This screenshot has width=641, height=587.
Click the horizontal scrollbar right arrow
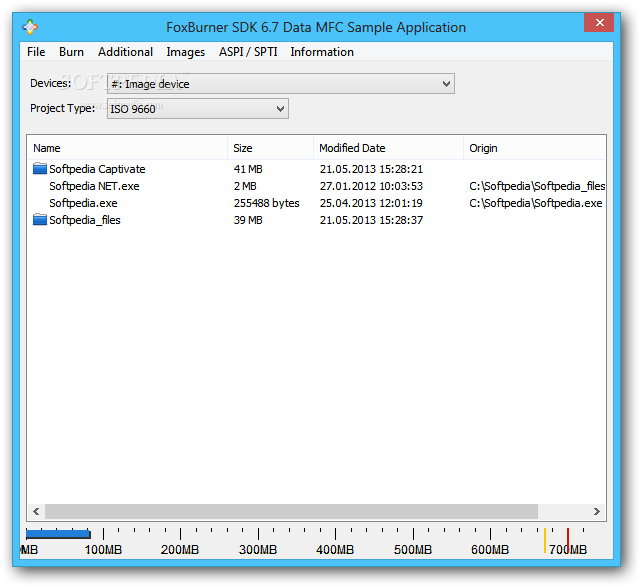[597, 511]
